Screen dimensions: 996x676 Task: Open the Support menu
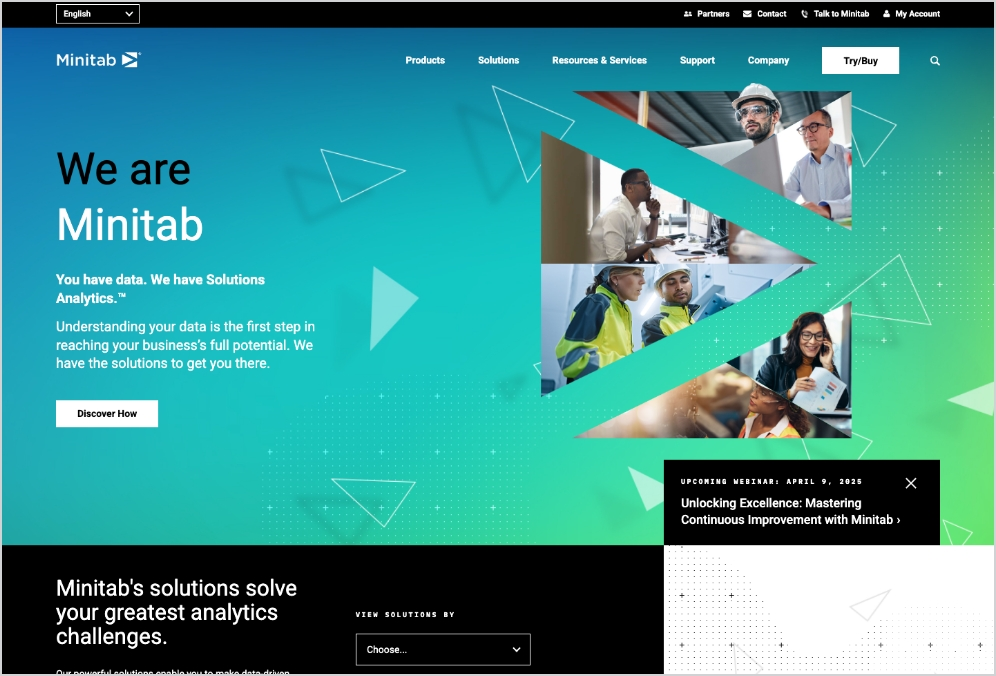click(x=697, y=60)
